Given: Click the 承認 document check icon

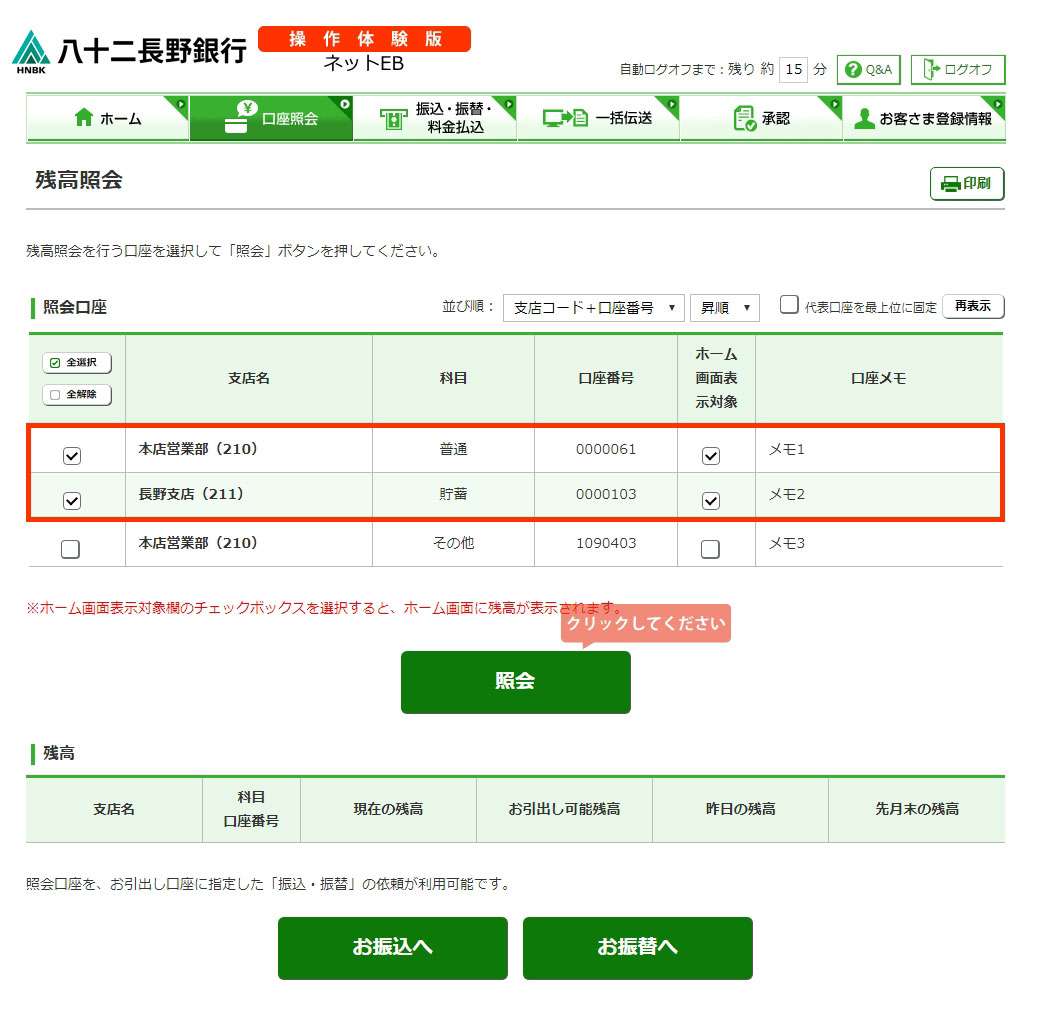Looking at the screenshot, I should [745, 118].
